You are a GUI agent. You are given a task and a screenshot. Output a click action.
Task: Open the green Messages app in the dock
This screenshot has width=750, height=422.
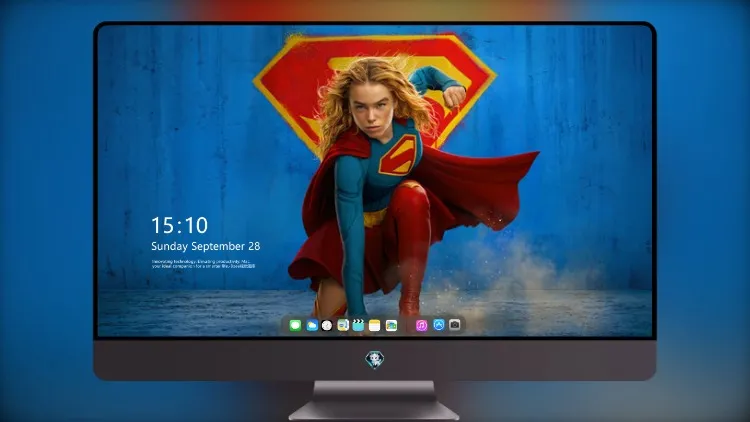click(295, 326)
